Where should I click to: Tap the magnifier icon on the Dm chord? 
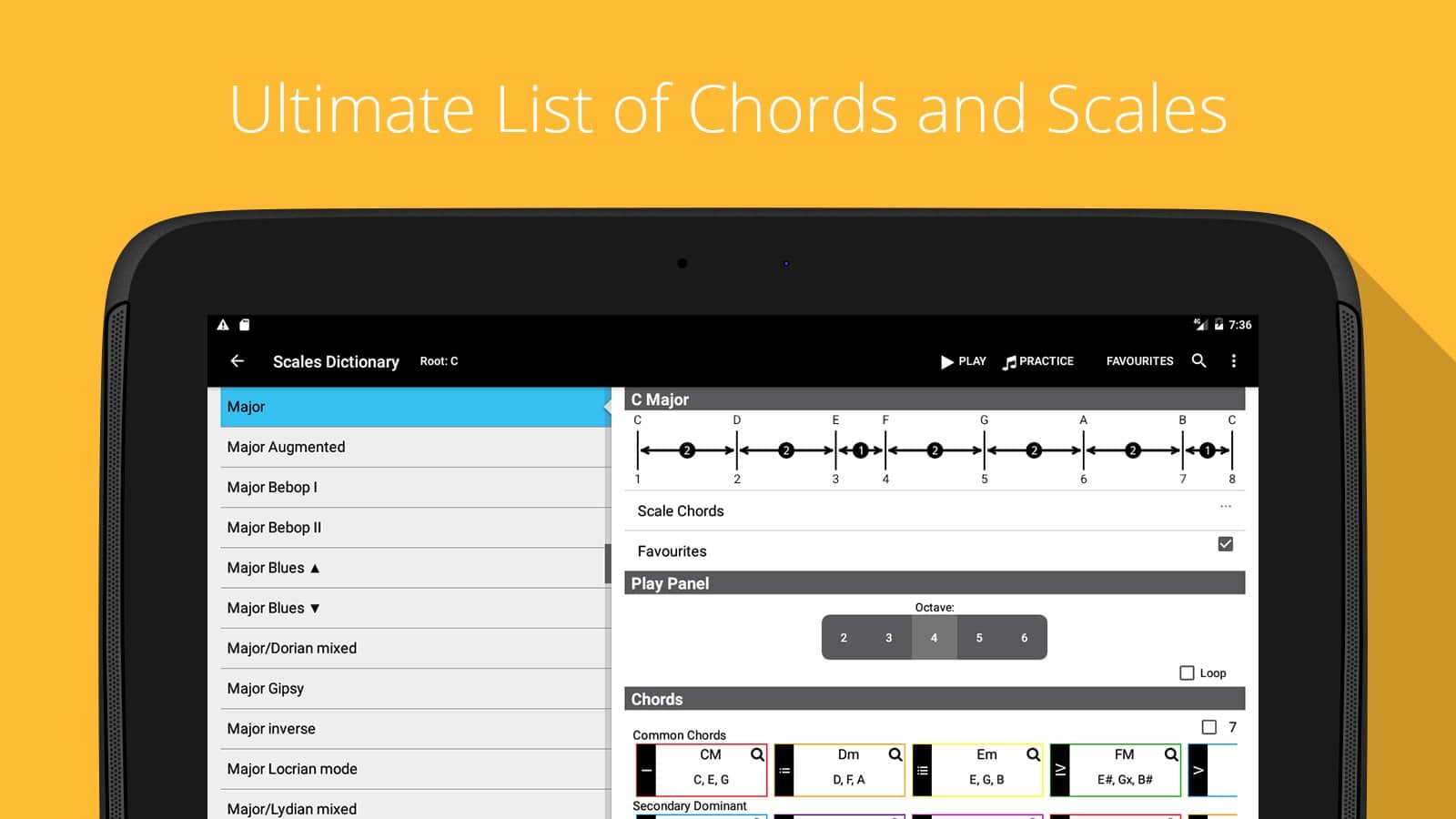(895, 754)
